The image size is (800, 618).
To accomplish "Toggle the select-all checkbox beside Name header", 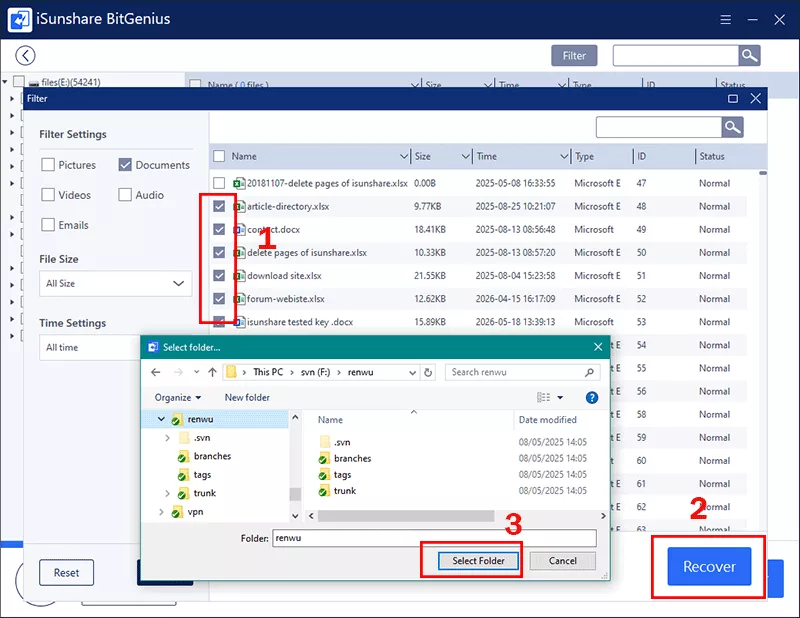I will click(x=219, y=156).
